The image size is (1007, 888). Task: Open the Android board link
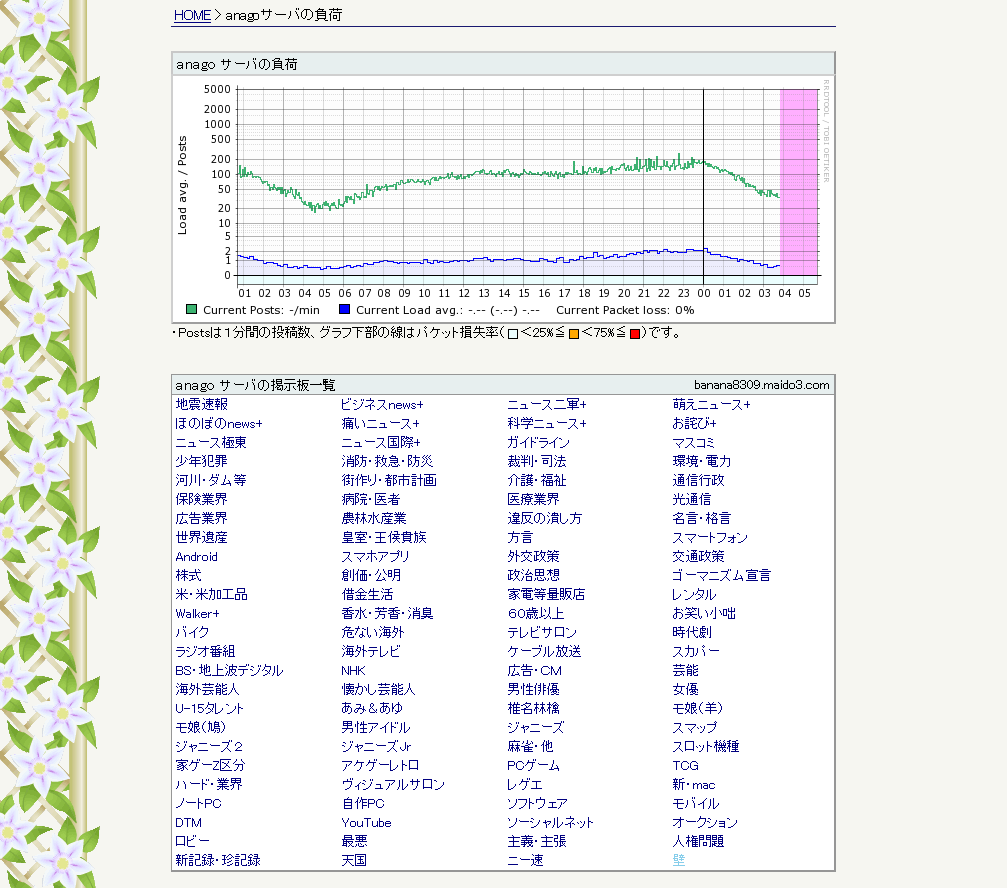[197, 557]
